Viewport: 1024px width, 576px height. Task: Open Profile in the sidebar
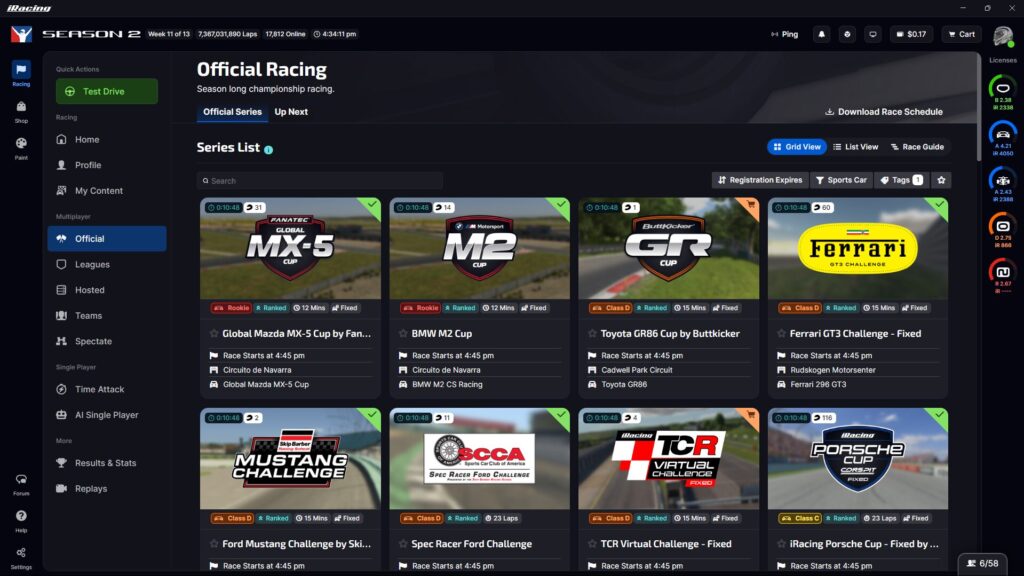point(106,165)
